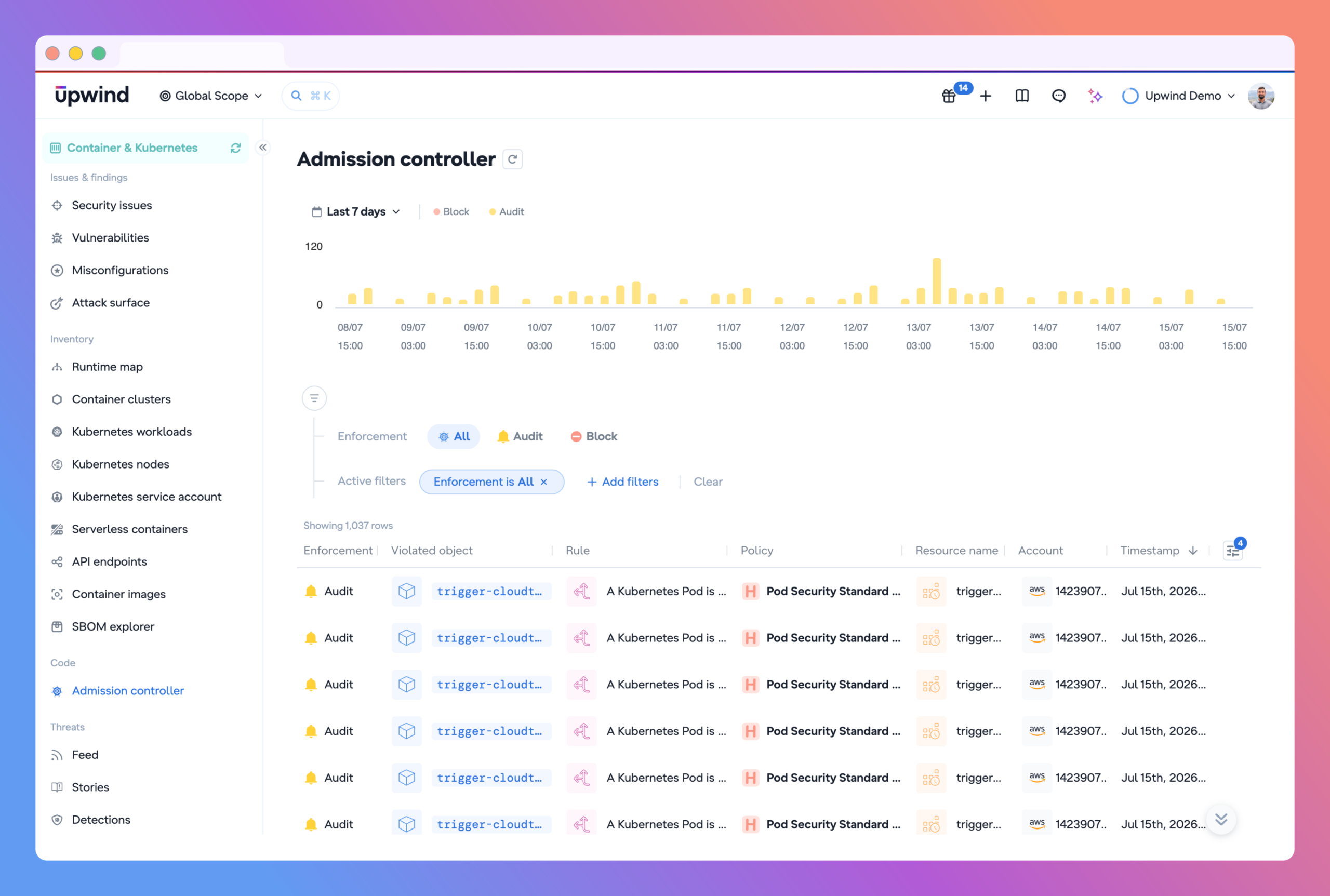Viewport: 1330px width, 896px height.
Task: Click the Add filters link
Action: pyautogui.click(x=623, y=482)
